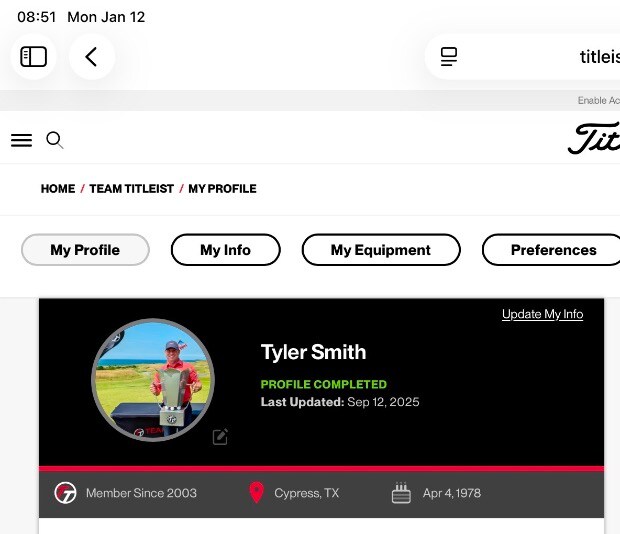Click the Team Titleist member badge icon
Image resolution: width=620 pixels, height=534 pixels.
66,493
